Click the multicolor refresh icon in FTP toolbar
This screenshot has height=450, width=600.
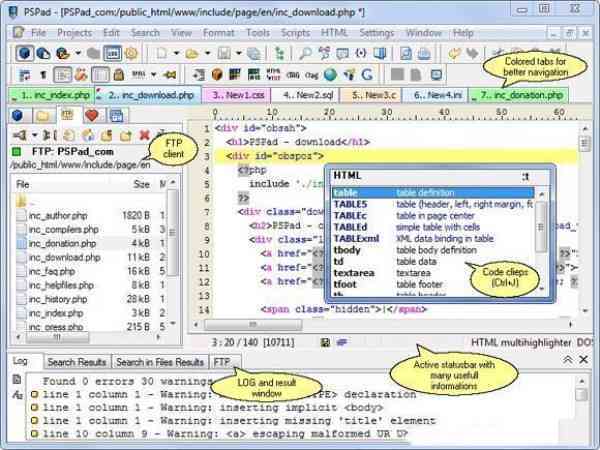click(88, 135)
